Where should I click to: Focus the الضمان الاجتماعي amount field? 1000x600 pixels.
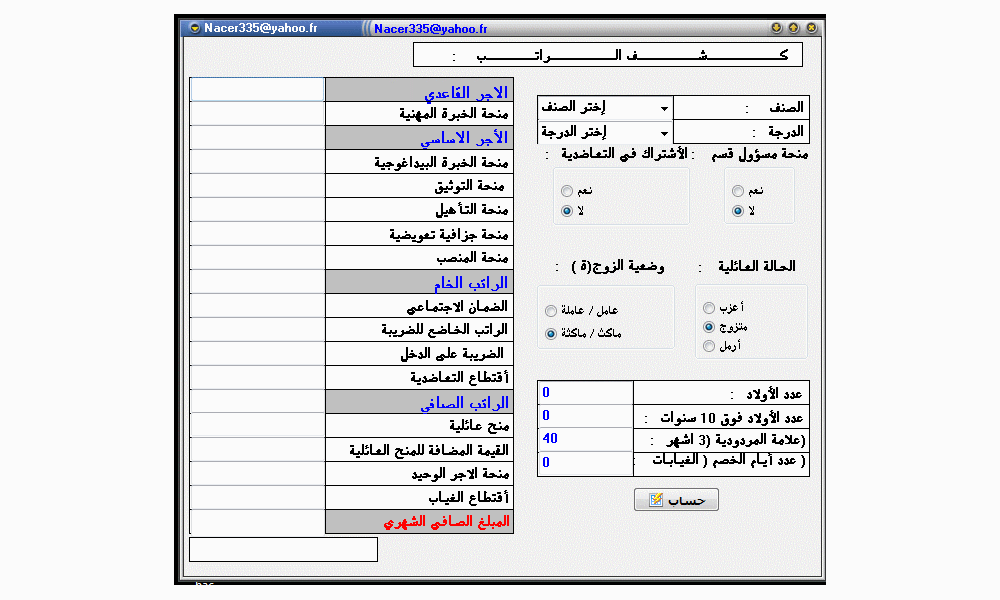click(257, 306)
